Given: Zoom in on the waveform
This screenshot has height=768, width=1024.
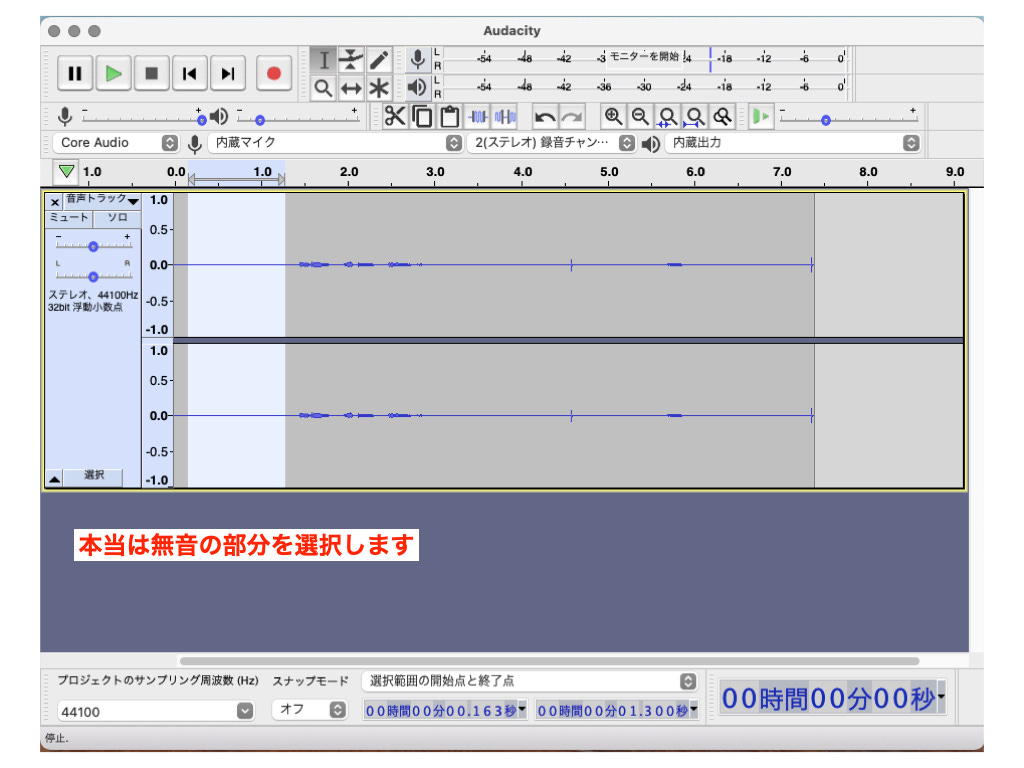Looking at the screenshot, I should [613, 116].
